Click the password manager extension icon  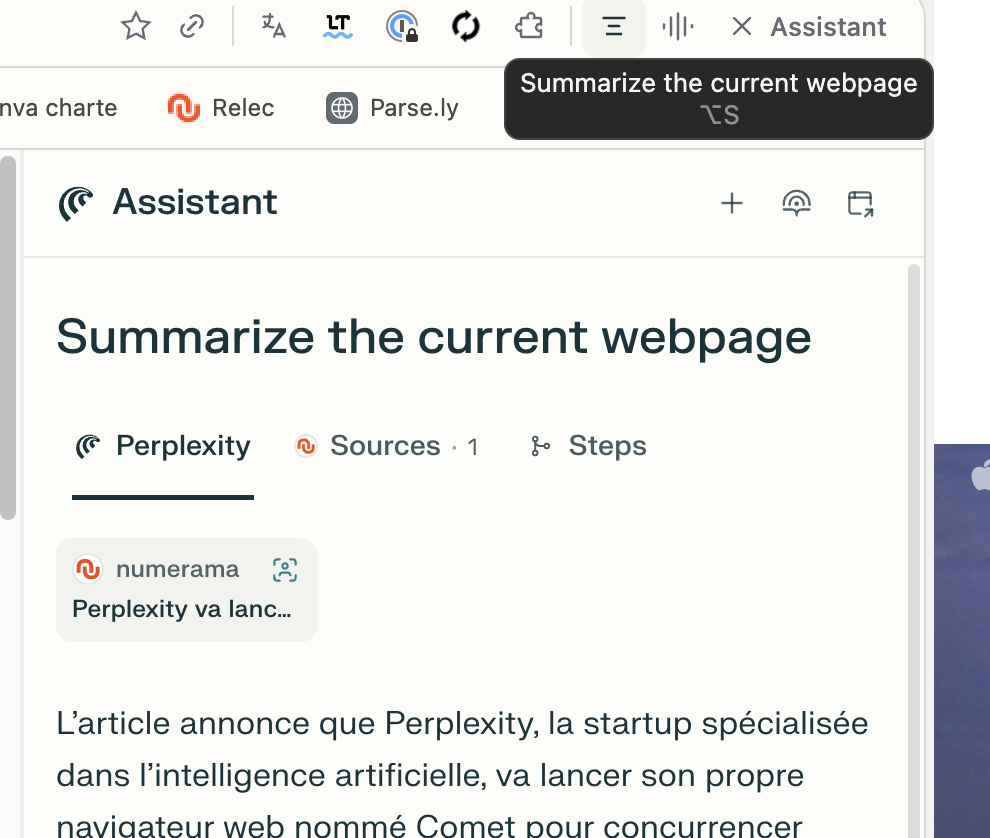click(x=402, y=27)
